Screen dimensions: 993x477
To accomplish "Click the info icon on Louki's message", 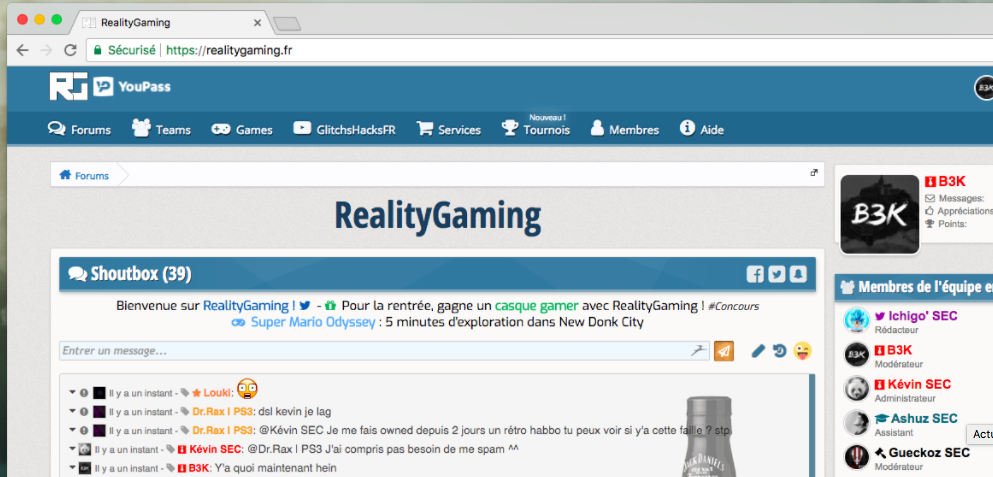I will [x=84, y=393].
